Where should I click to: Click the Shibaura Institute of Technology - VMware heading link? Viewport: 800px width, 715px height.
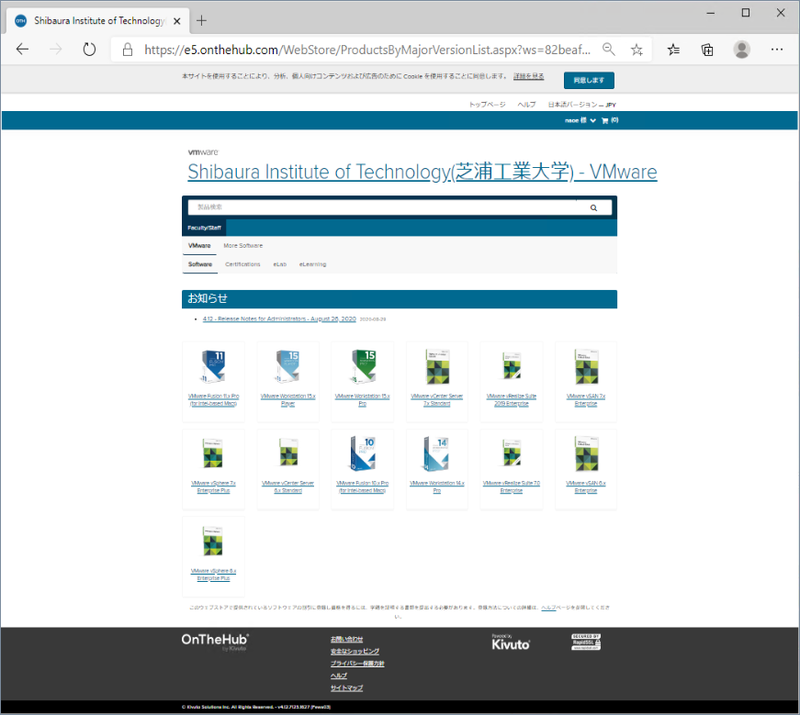coord(422,171)
